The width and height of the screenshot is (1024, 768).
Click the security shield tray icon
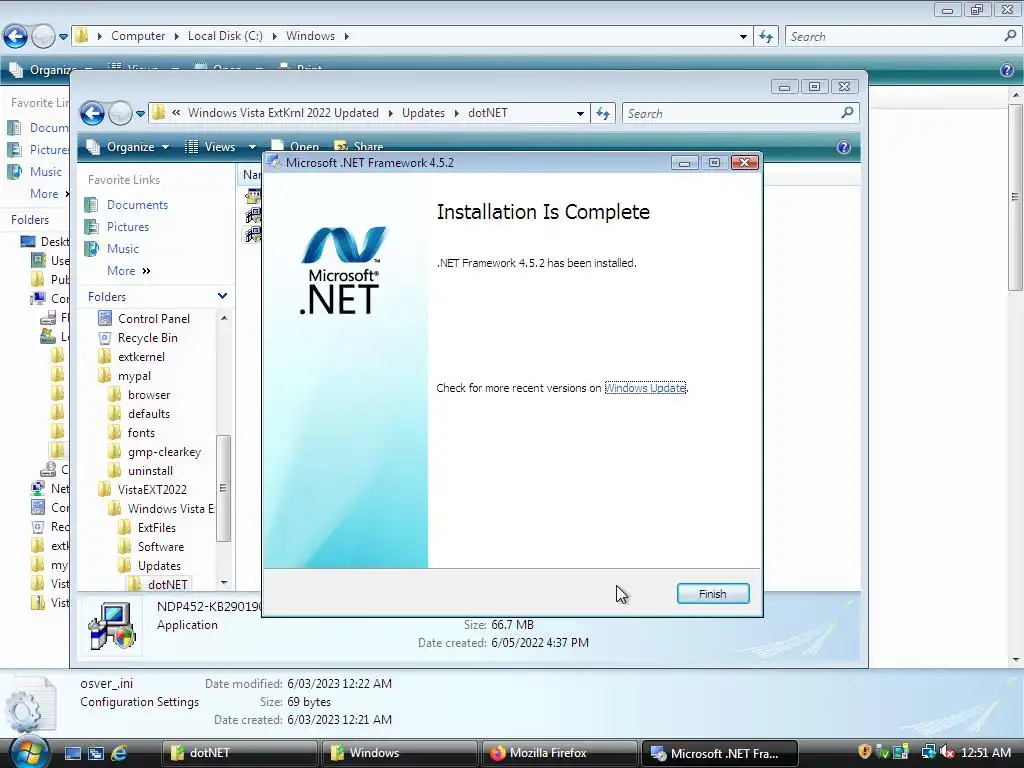pos(865,752)
